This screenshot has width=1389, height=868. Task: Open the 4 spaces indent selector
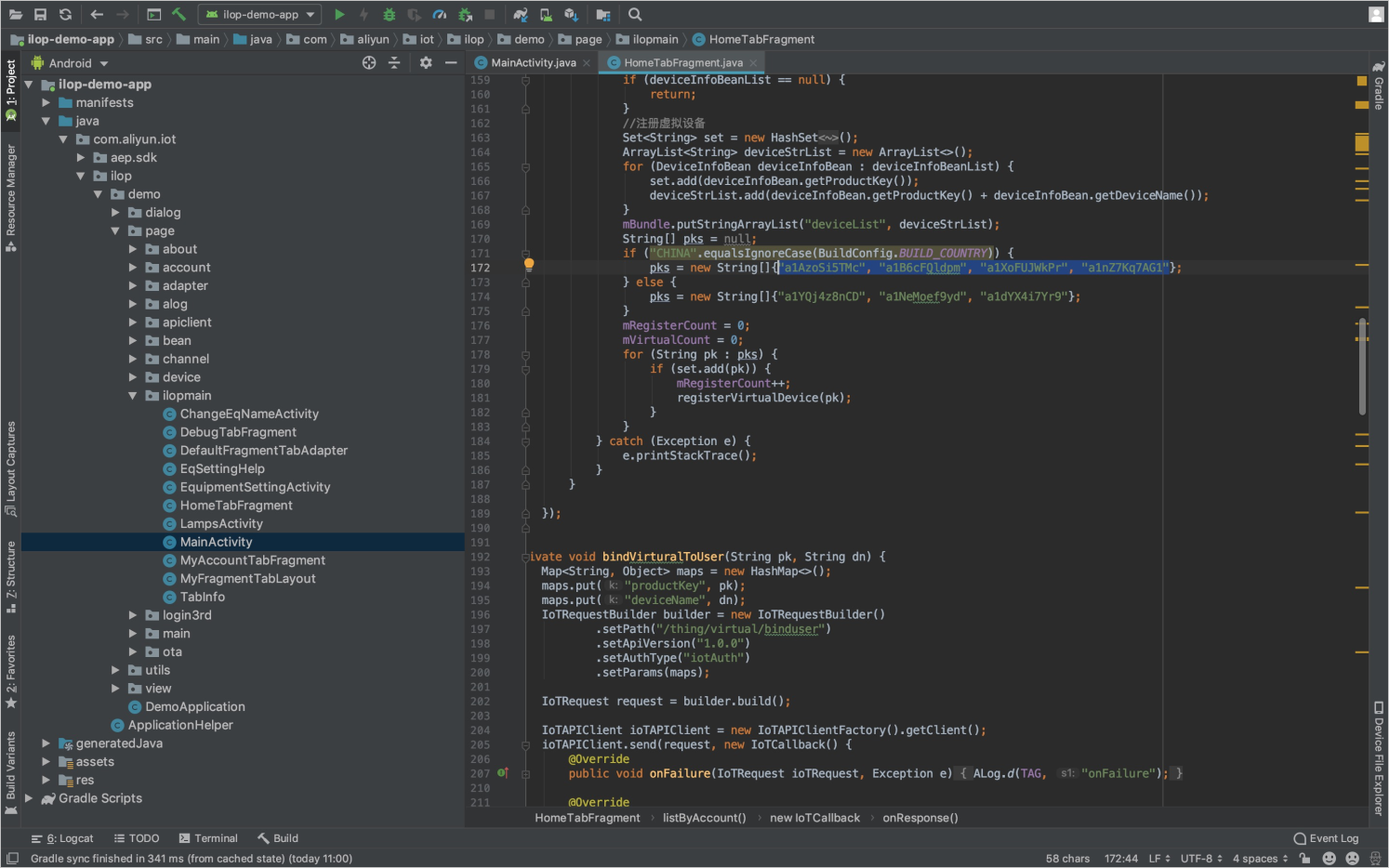pos(1260,859)
